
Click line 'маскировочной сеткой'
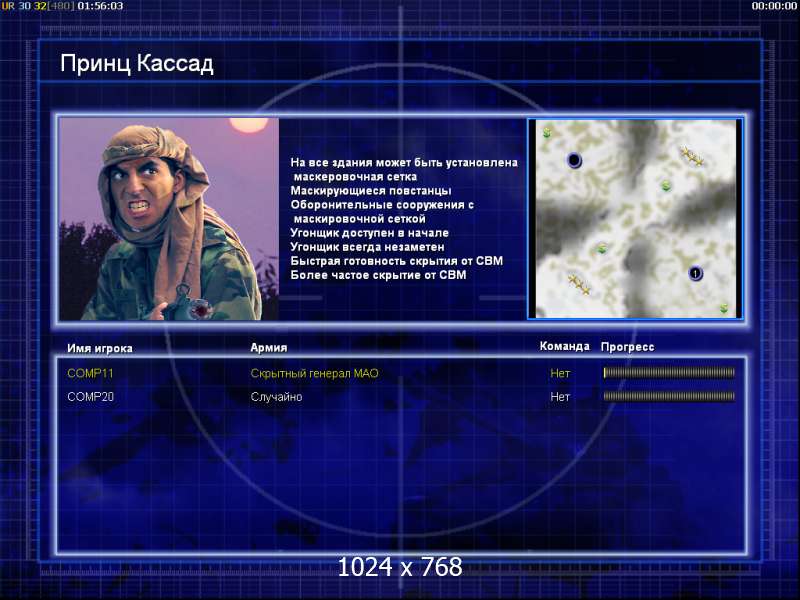(x=360, y=219)
